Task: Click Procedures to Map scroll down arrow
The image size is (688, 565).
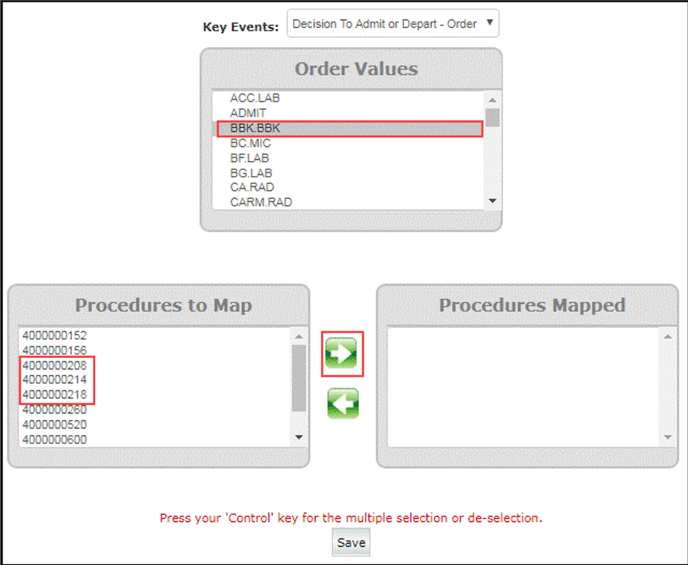Action: tap(299, 437)
